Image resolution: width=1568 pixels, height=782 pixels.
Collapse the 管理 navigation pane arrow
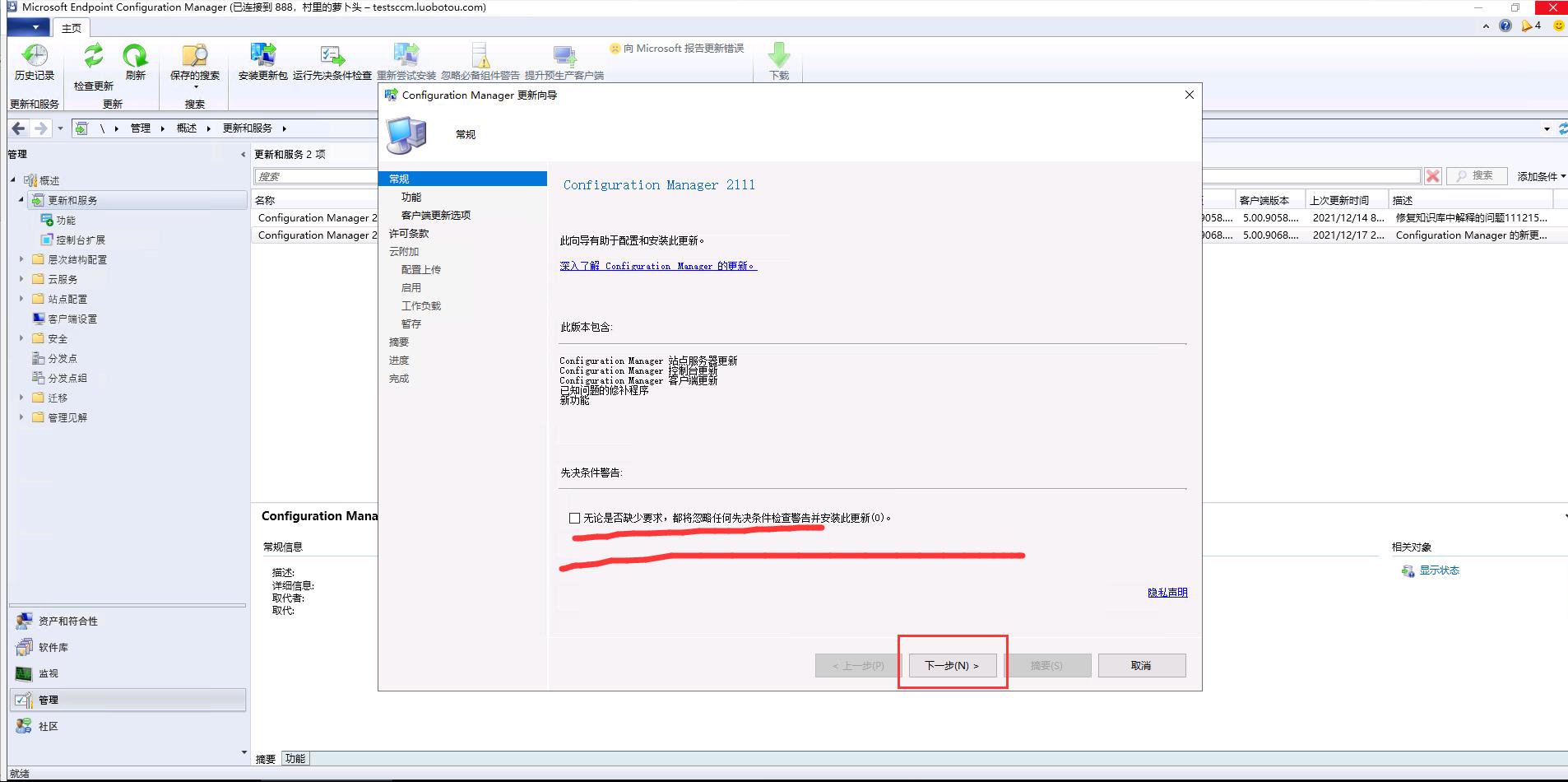click(x=243, y=155)
